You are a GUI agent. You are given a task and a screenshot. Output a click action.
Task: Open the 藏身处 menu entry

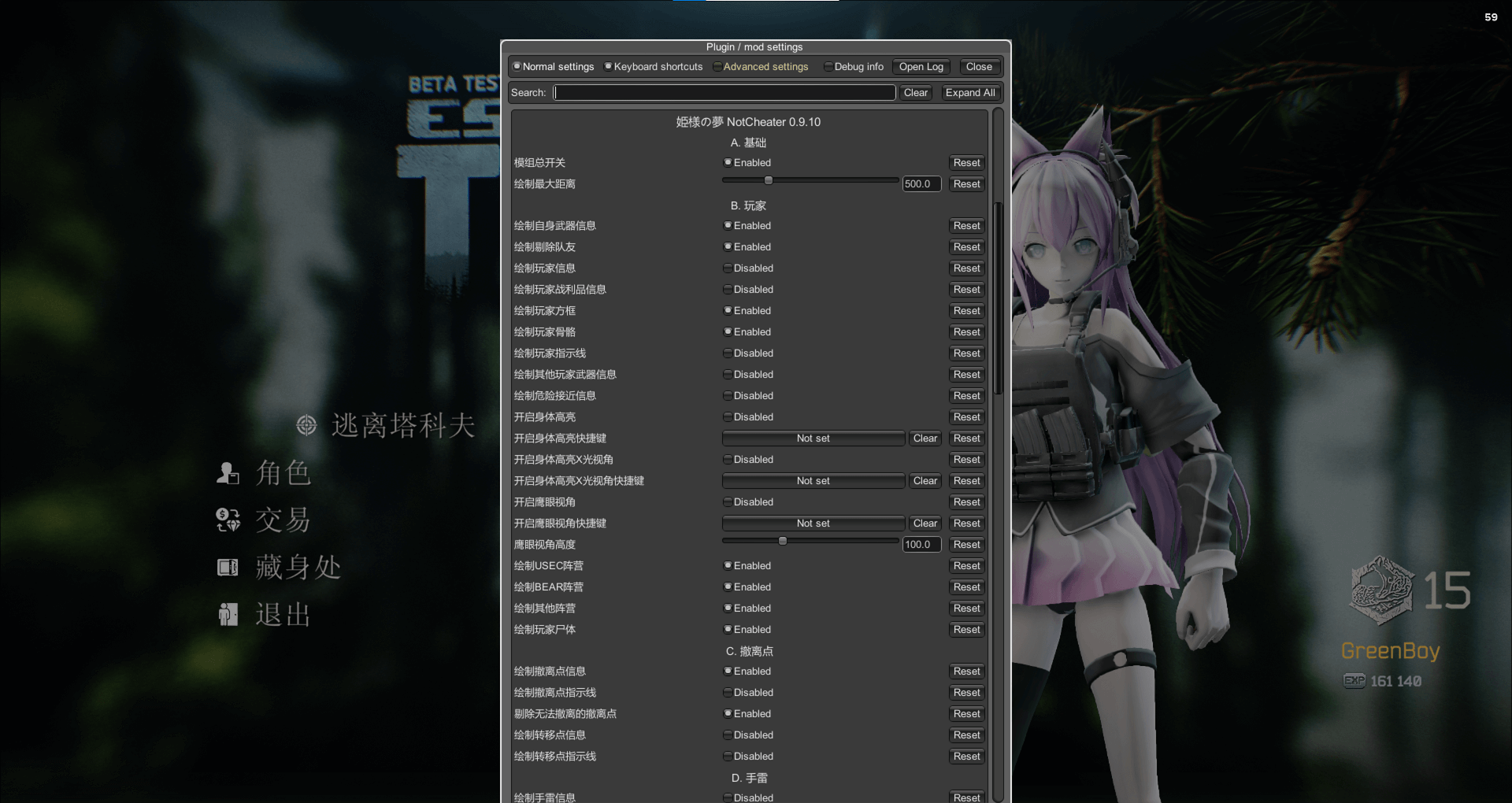point(298,567)
